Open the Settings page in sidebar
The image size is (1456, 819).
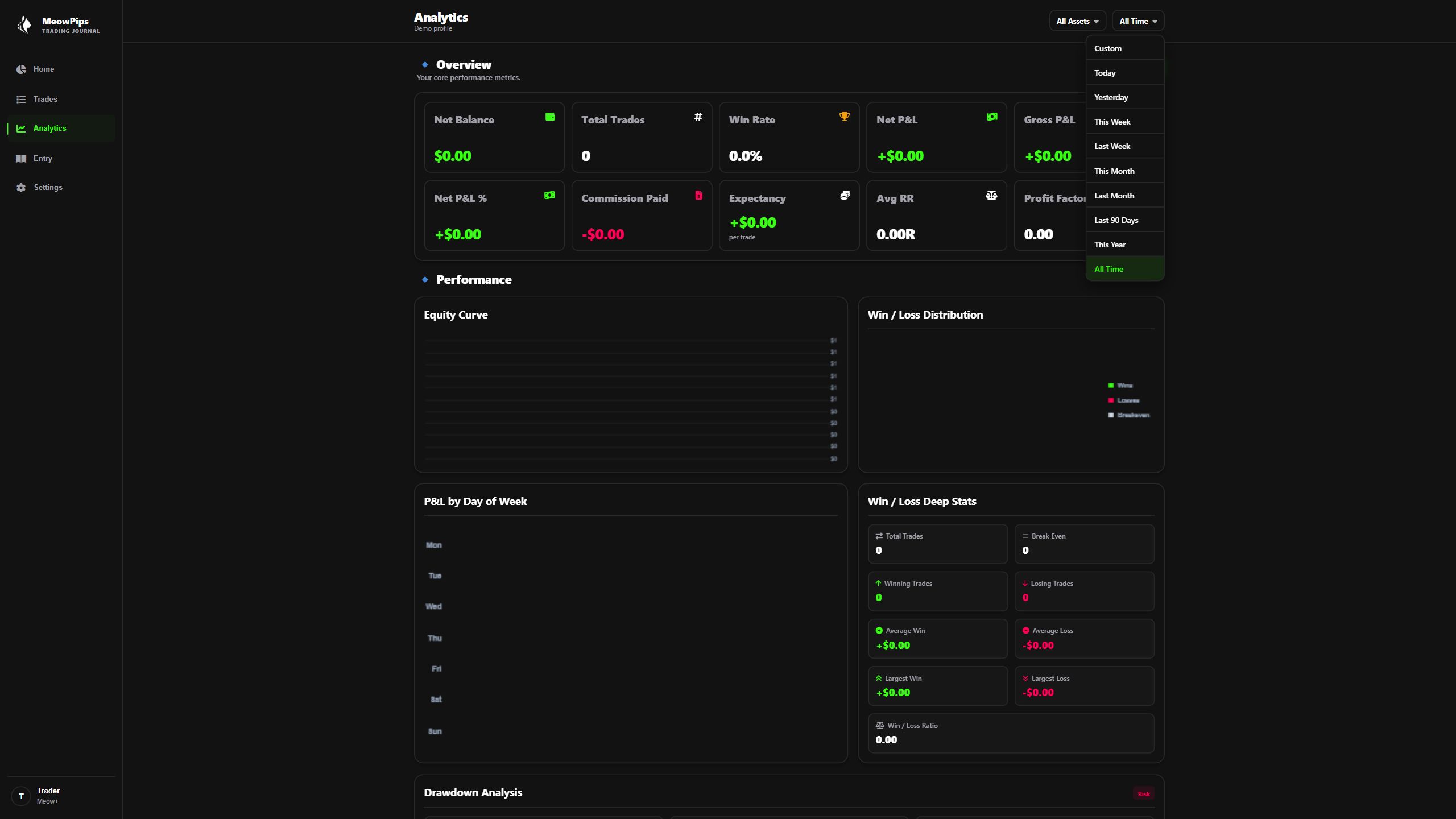tap(61, 188)
